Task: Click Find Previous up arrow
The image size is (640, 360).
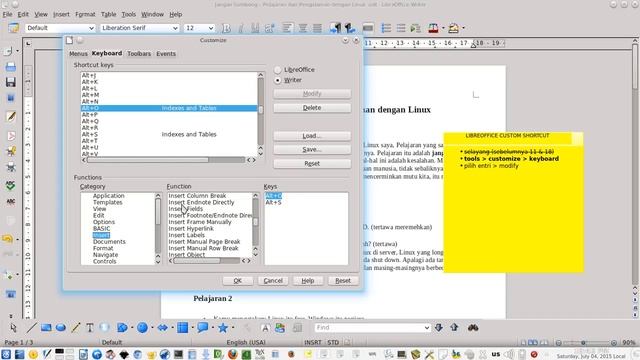Action: [x=454, y=327]
